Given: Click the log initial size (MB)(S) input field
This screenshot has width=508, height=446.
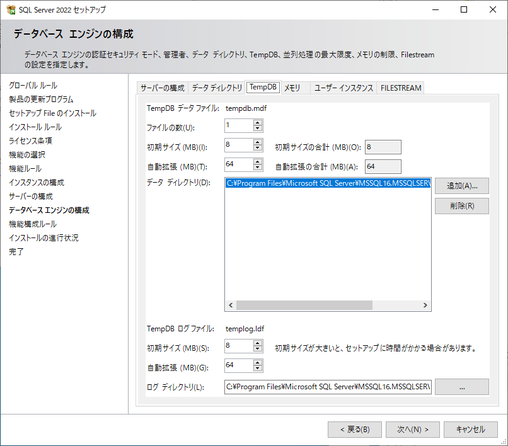Looking at the screenshot, I should click(239, 346).
